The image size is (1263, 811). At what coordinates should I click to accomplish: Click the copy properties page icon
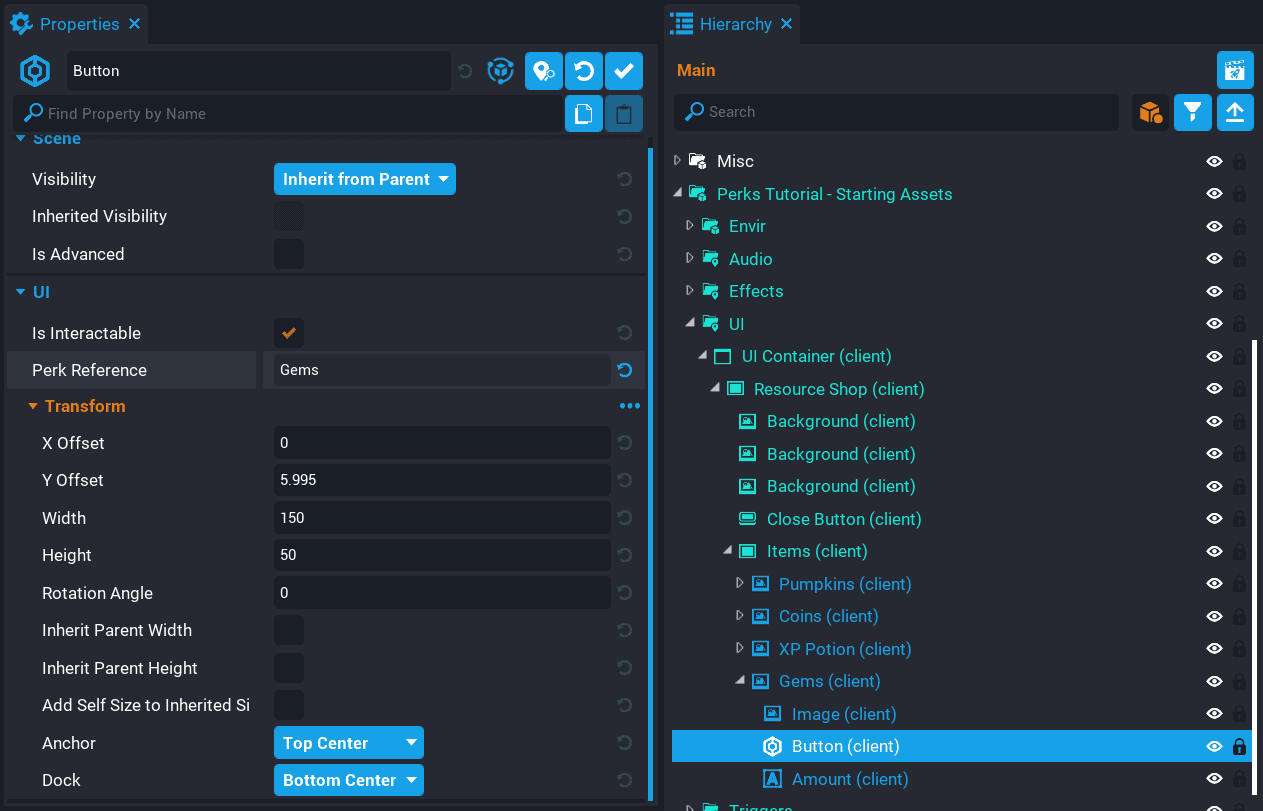tap(584, 114)
